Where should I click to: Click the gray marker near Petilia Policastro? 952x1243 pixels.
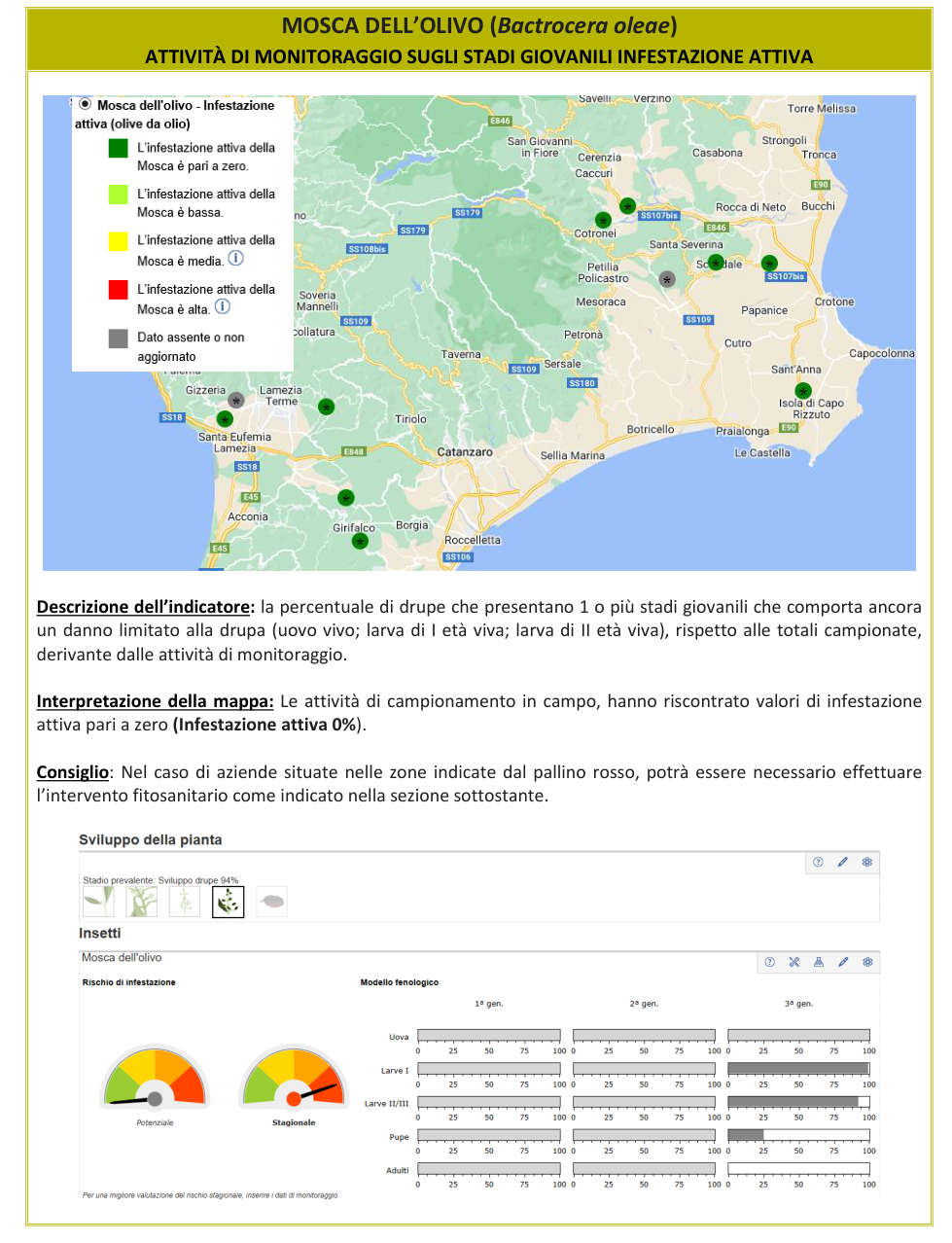(667, 279)
